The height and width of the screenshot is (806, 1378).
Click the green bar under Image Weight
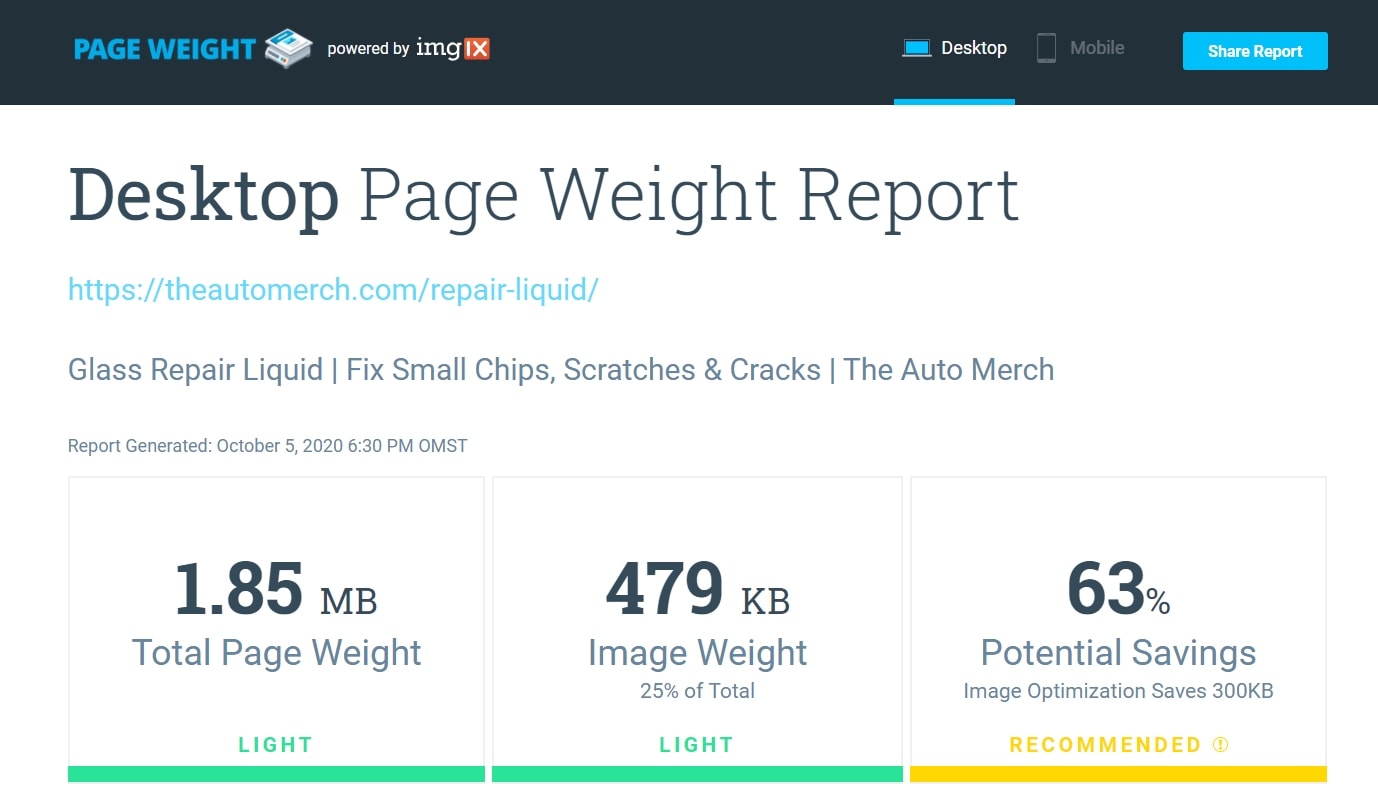point(697,774)
